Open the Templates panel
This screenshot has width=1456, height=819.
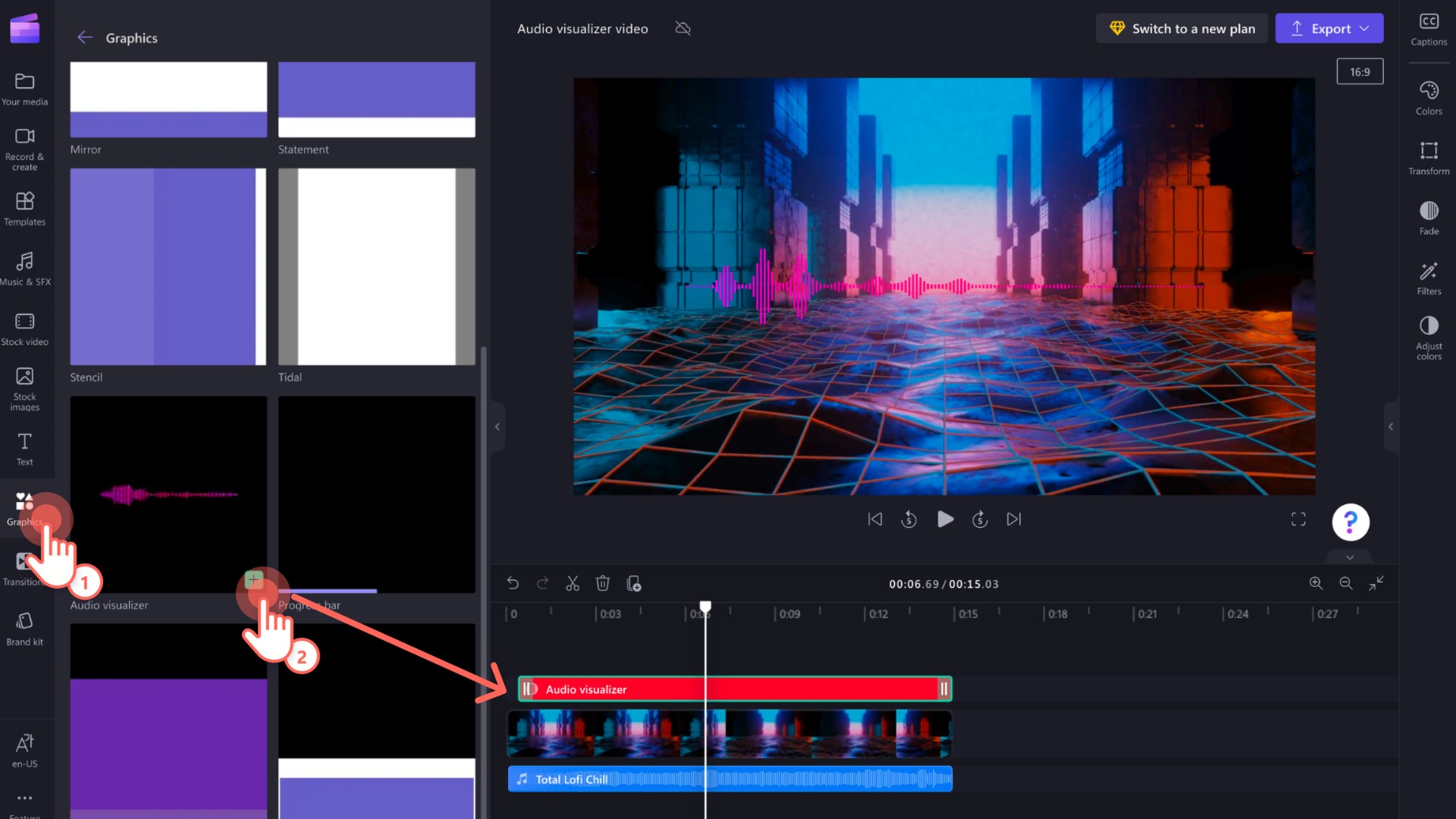coord(24,209)
